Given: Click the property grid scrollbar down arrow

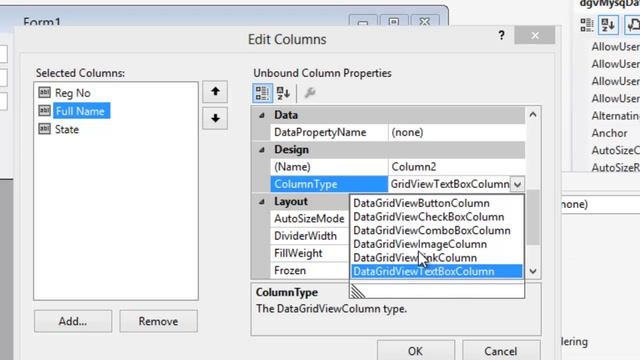Looking at the screenshot, I should pyautogui.click(x=533, y=271).
